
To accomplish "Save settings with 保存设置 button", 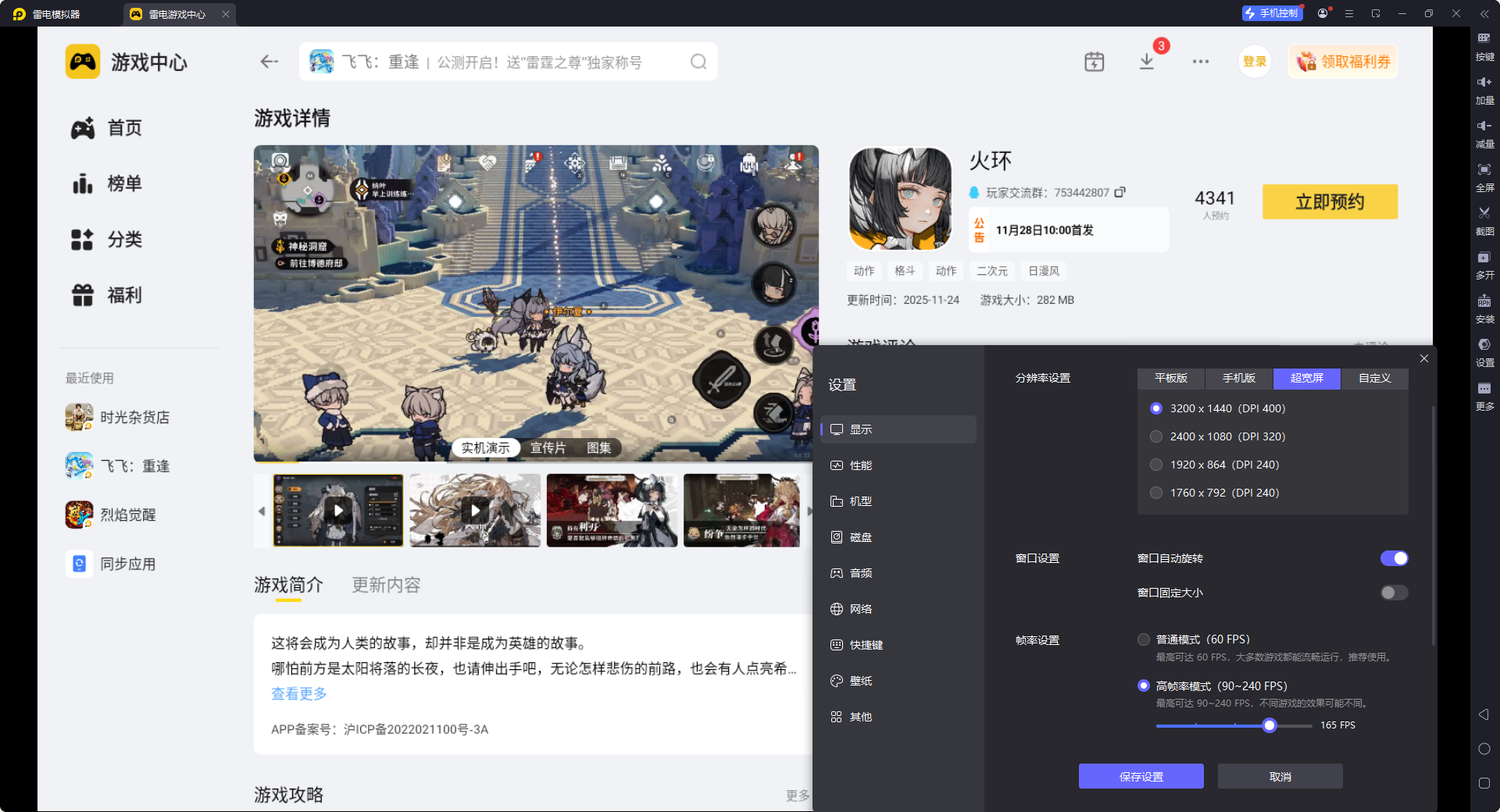I will click(x=1141, y=776).
